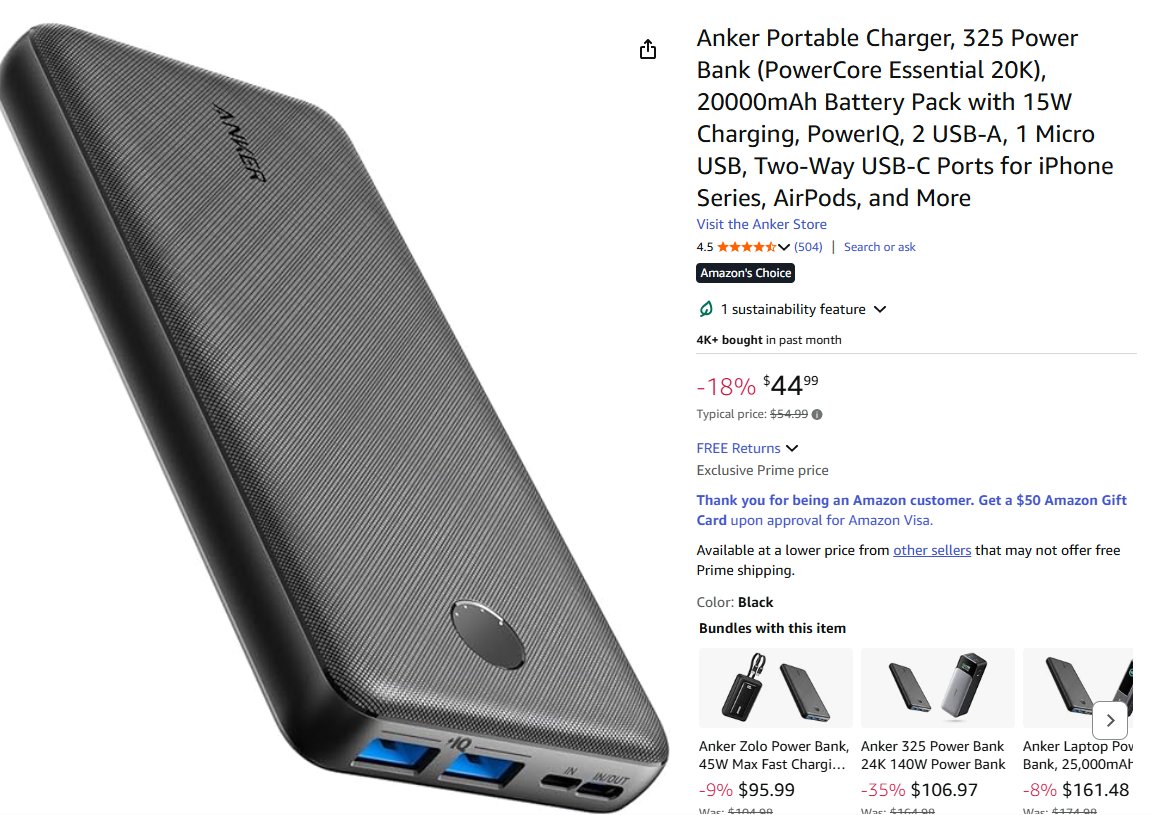1151x815 pixels.
Task: Click the star rating icons
Action: [x=747, y=247]
